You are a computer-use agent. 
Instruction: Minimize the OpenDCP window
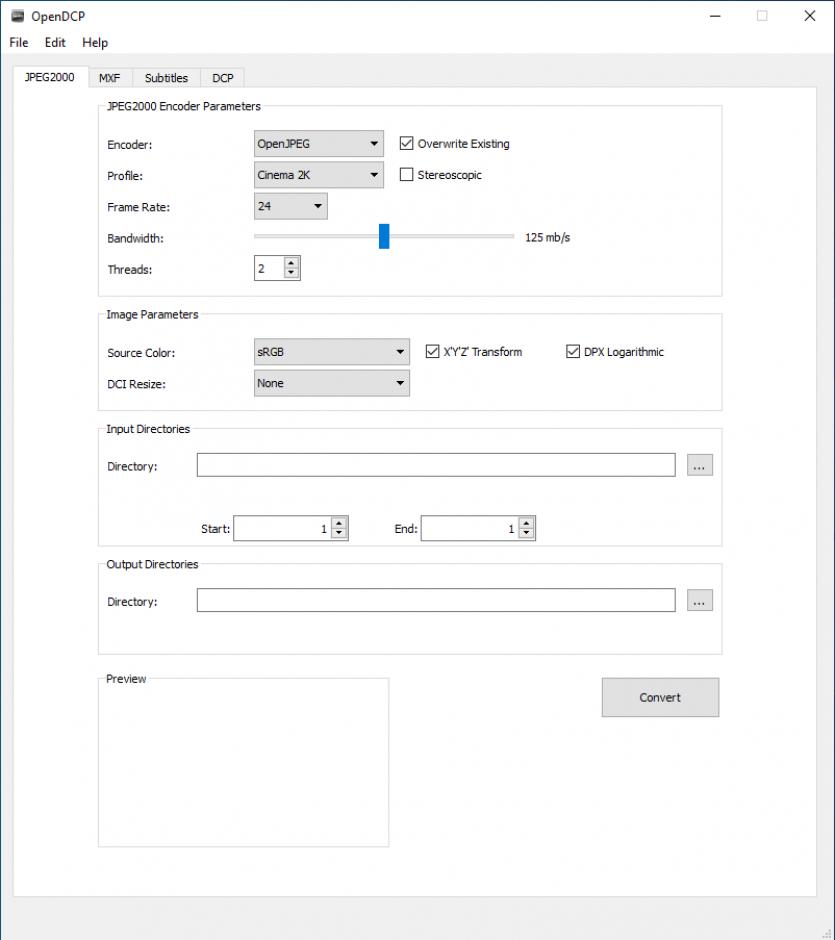point(715,16)
